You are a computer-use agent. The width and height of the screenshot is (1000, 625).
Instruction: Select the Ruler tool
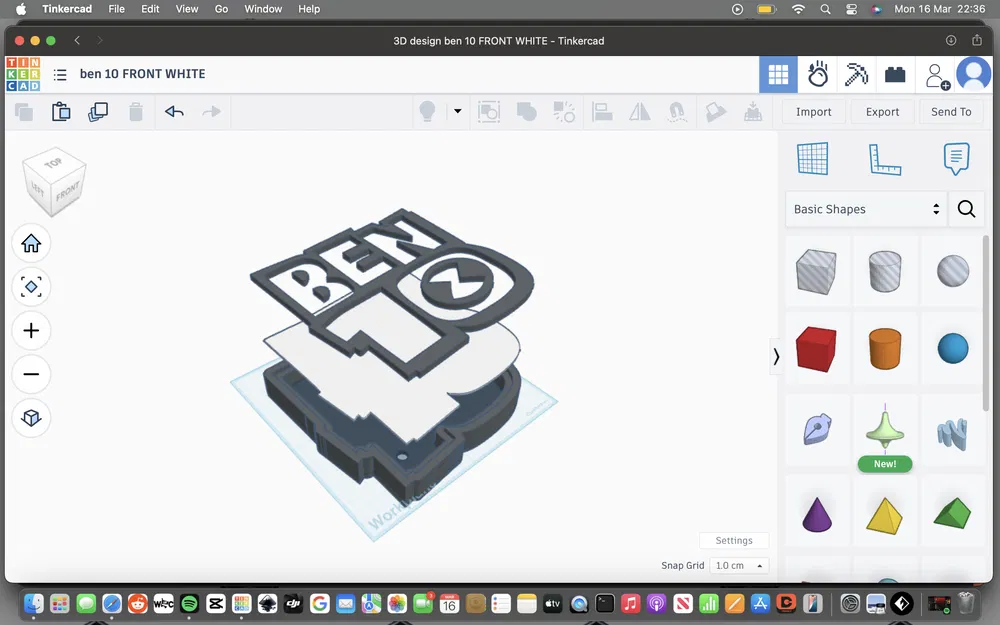885,158
